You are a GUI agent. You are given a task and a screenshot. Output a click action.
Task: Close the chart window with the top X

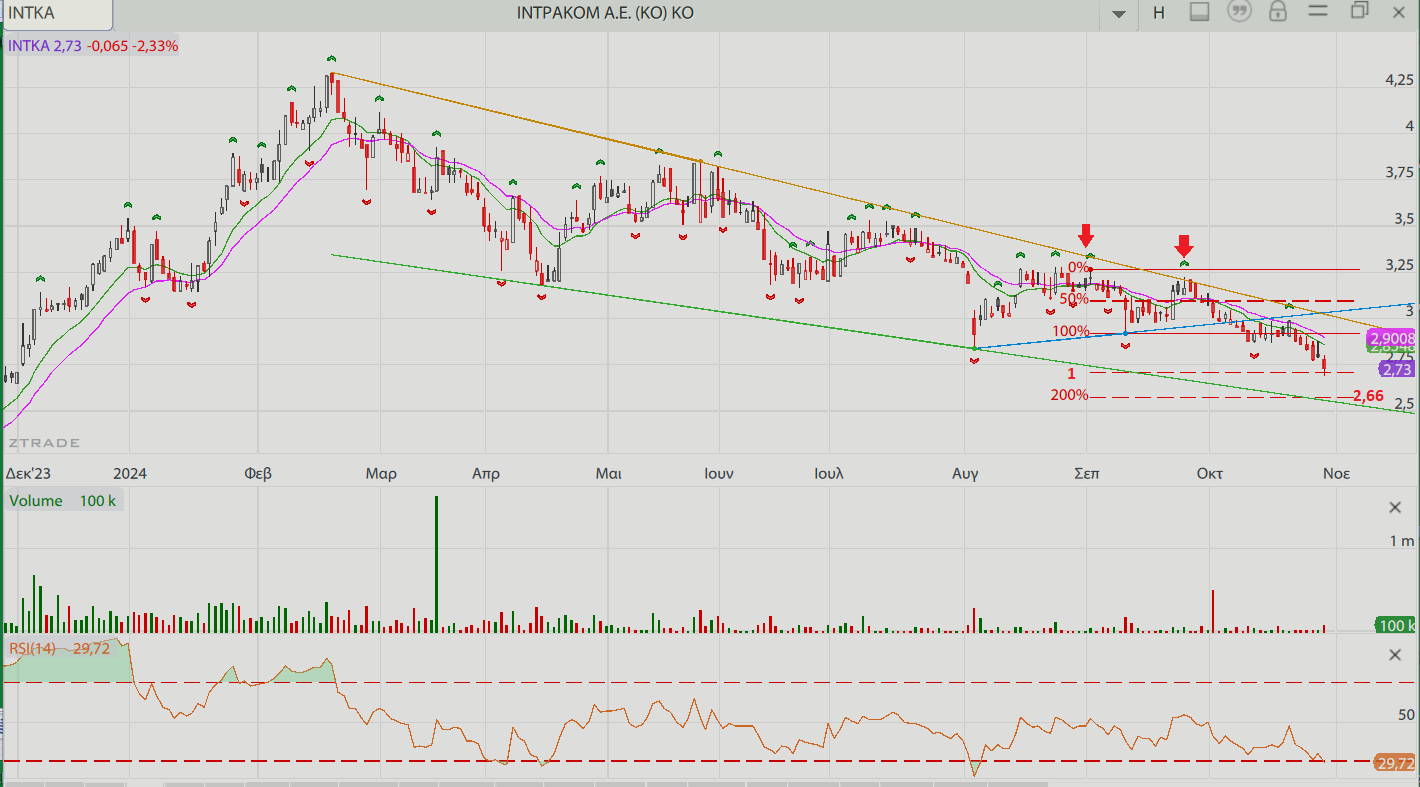click(1399, 12)
